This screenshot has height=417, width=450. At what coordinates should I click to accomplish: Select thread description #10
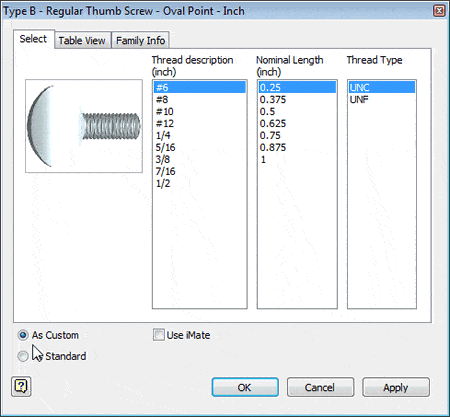tap(200, 112)
